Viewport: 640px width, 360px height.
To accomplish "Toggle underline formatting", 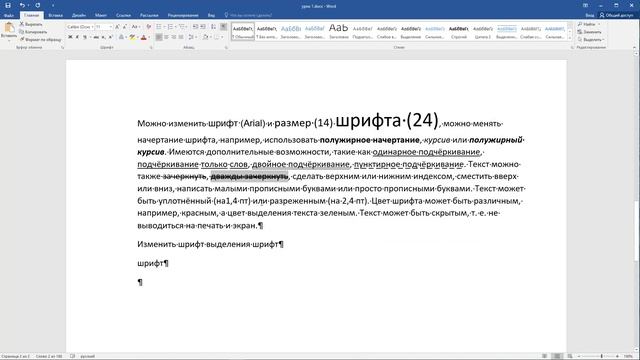I will coord(84,37).
